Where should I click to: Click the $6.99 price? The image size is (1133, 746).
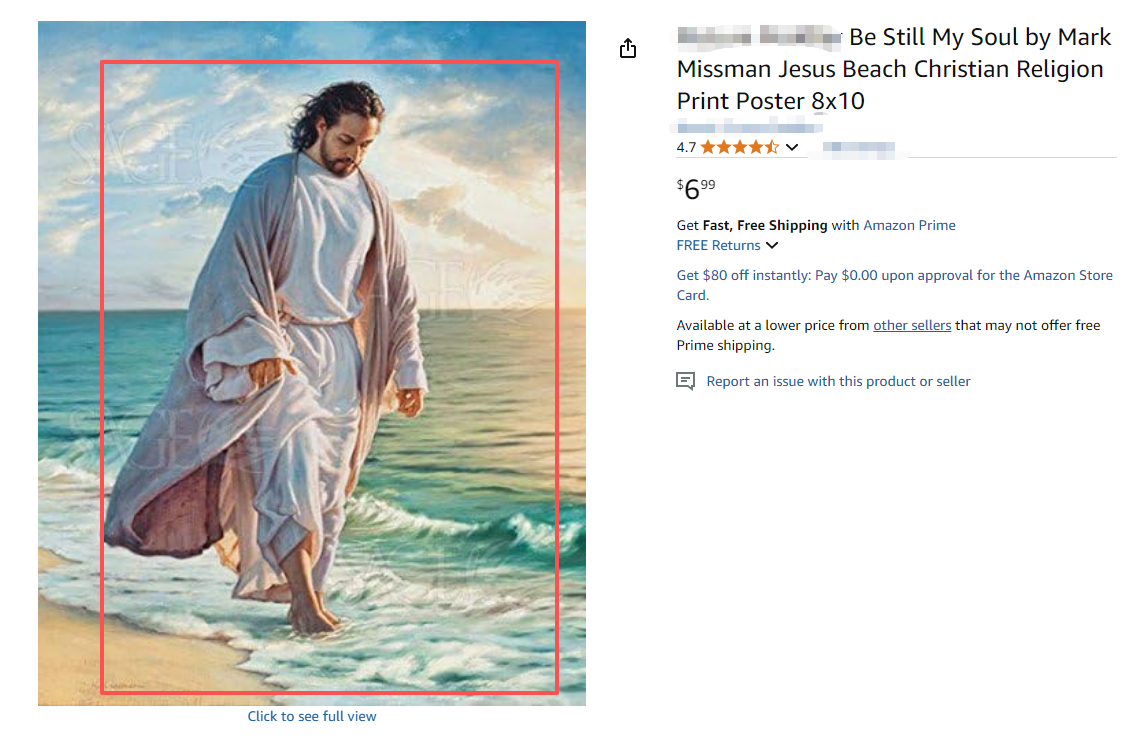[696, 188]
